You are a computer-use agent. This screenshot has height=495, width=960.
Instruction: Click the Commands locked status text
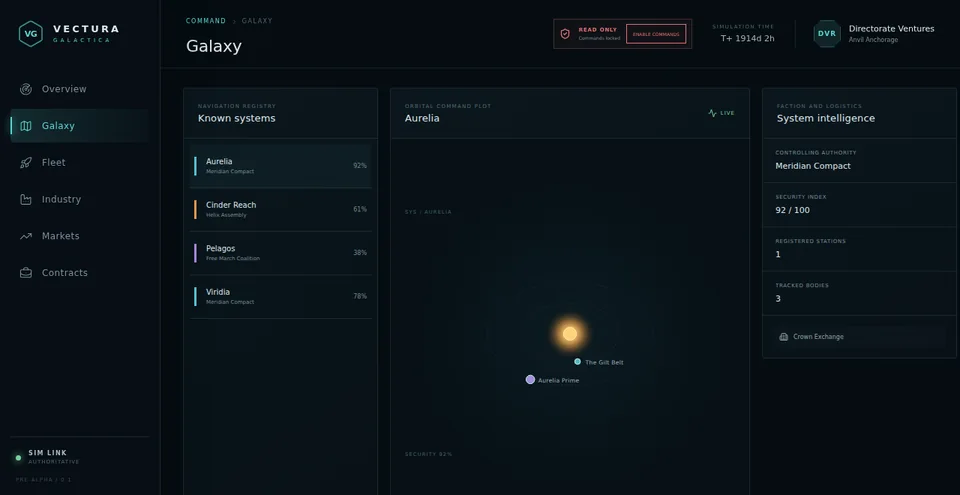(599, 39)
